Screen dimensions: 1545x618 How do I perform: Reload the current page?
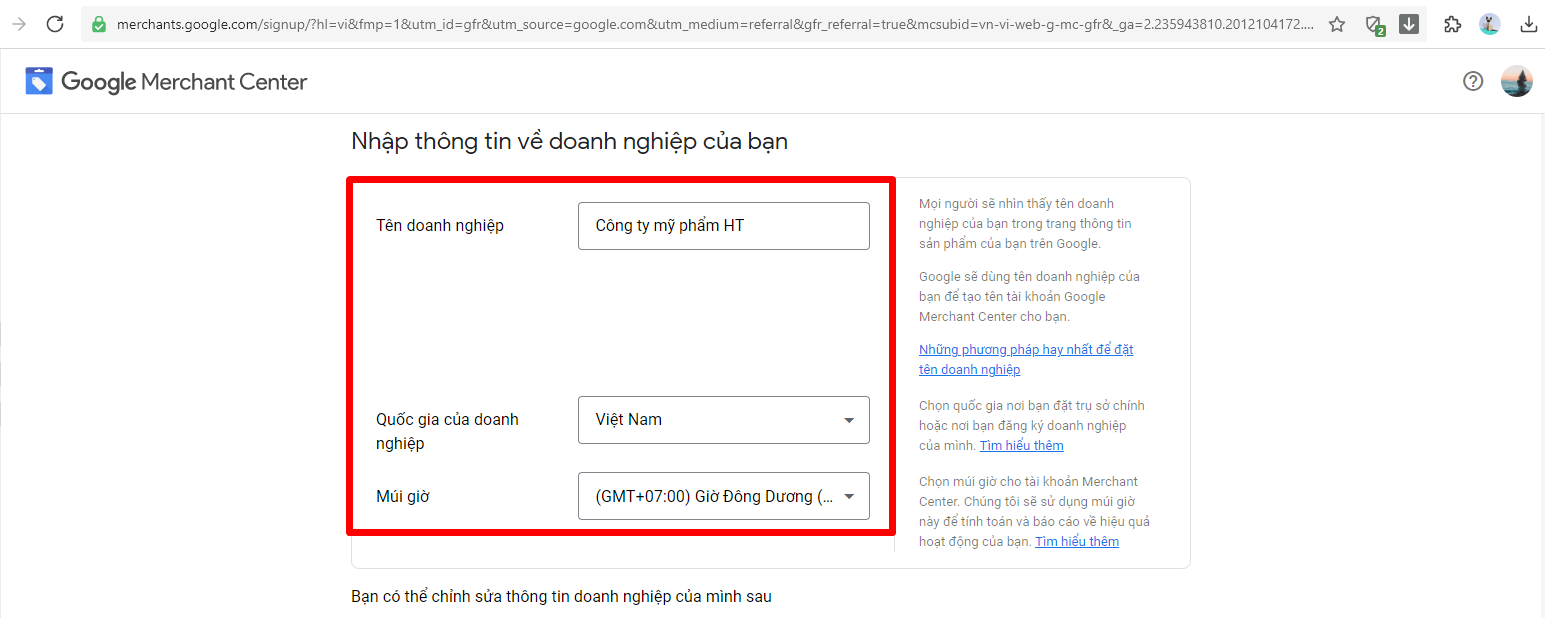point(55,24)
